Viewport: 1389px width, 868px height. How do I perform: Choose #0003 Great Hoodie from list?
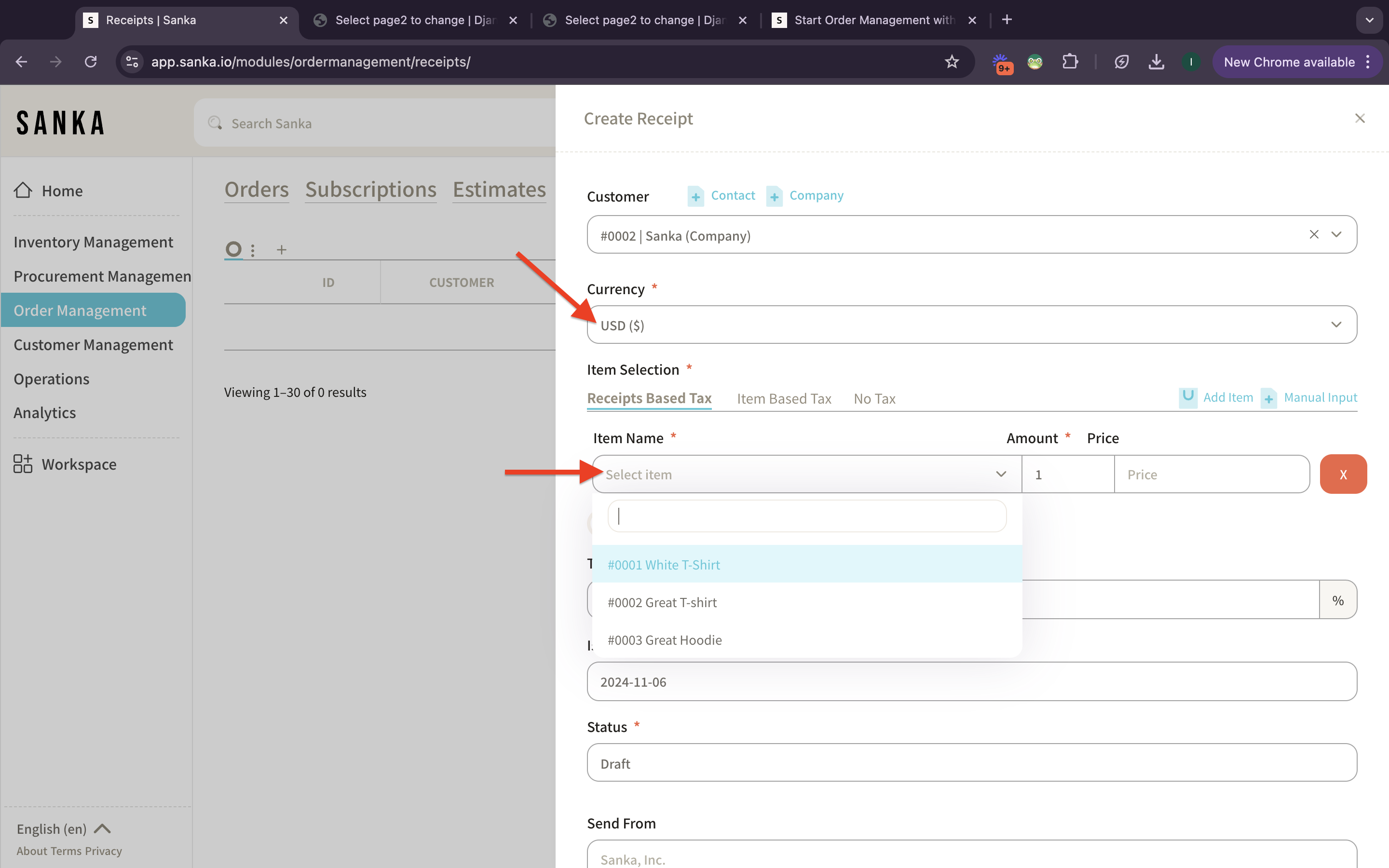click(807, 639)
